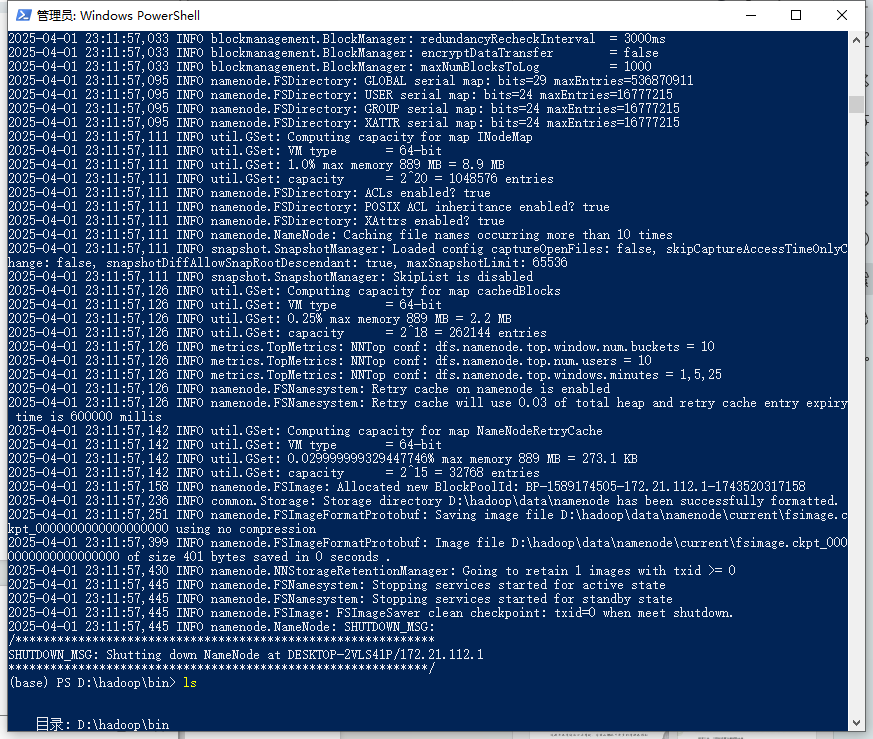Click 'using no compression' log line

coord(162,529)
